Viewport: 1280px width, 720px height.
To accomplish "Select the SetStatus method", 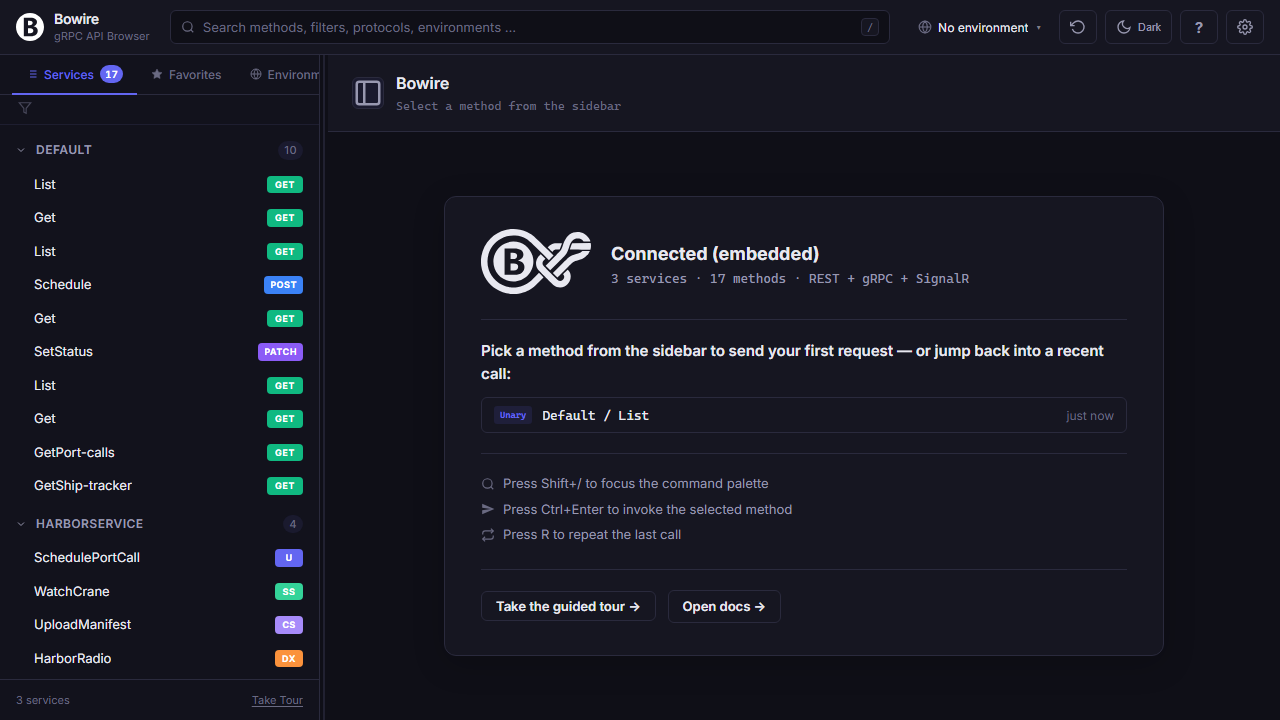I will [x=160, y=352].
